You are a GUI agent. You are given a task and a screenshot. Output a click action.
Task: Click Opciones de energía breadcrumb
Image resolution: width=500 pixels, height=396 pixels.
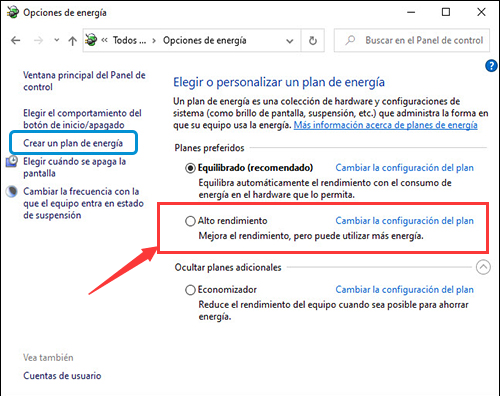pyautogui.click(x=205, y=41)
